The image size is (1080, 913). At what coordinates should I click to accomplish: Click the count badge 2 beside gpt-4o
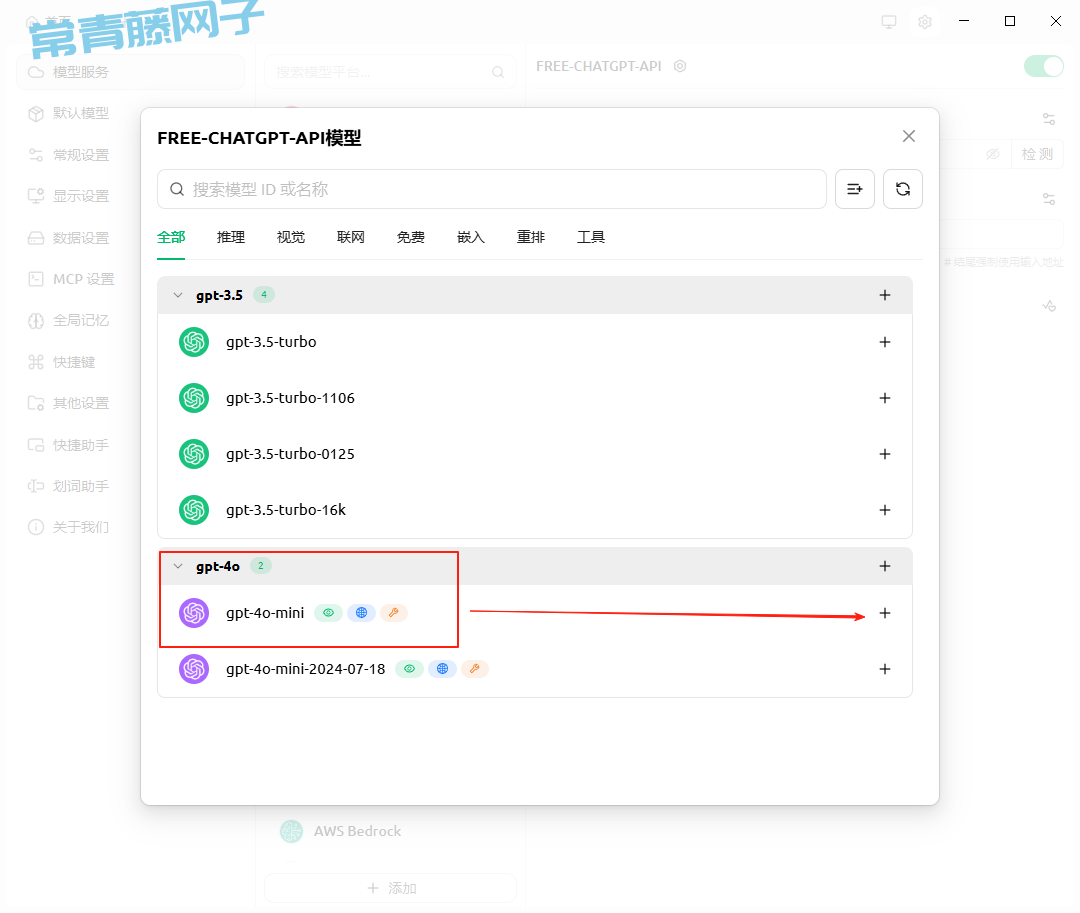pyautogui.click(x=260, y=566)
